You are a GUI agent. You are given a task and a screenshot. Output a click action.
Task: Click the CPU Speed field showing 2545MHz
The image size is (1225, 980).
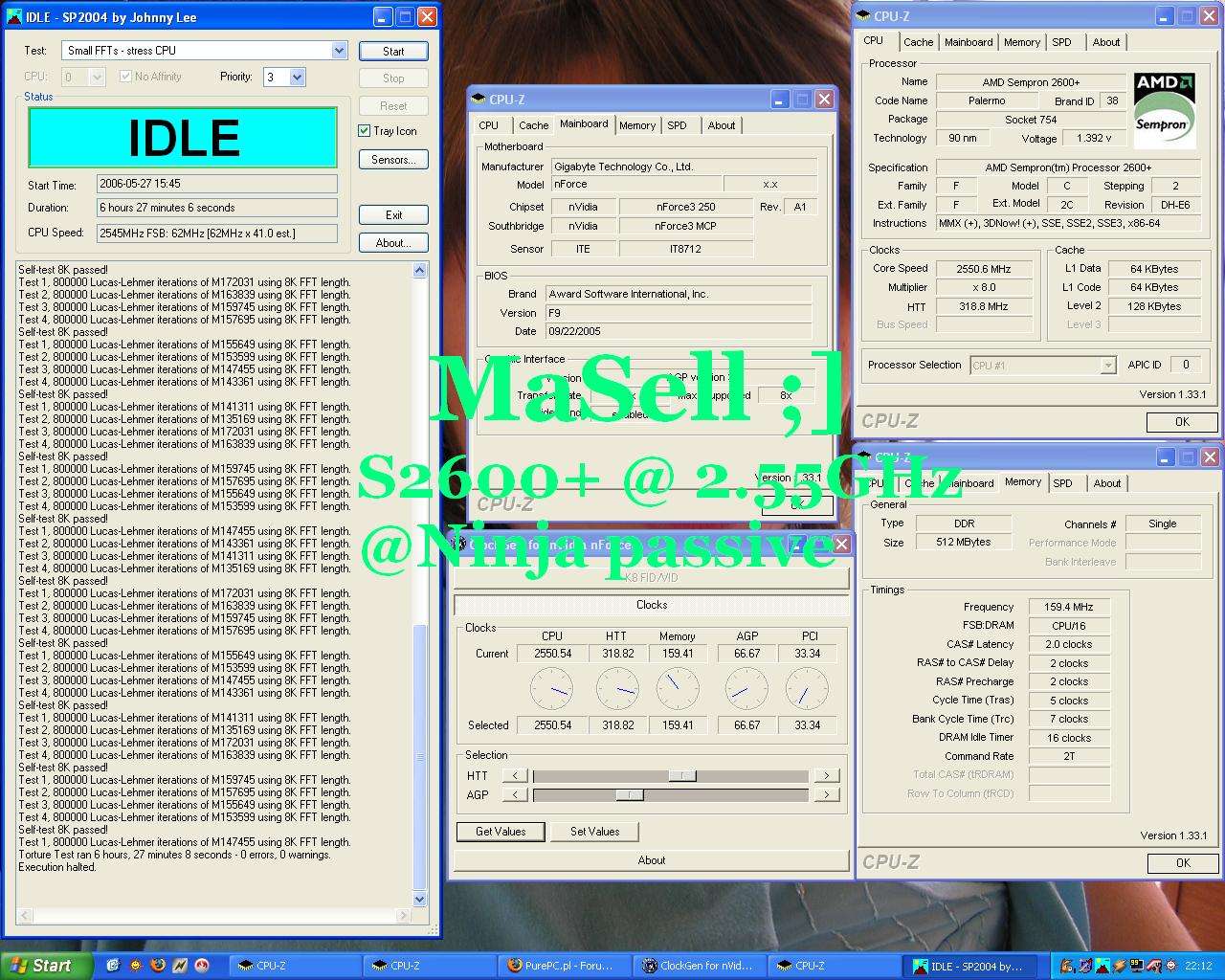tap(217, 234)
